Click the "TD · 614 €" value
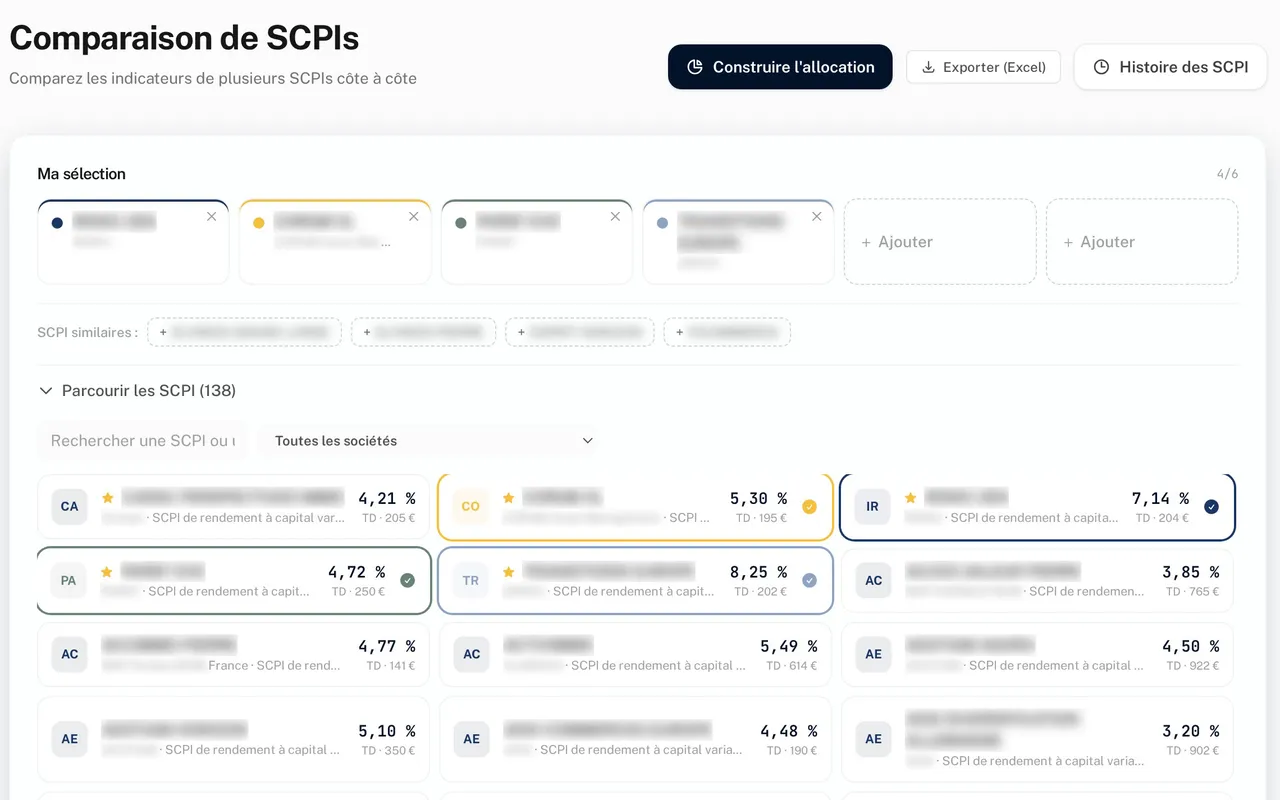Viewport: 1280px width, 800px height. (792, 666)
